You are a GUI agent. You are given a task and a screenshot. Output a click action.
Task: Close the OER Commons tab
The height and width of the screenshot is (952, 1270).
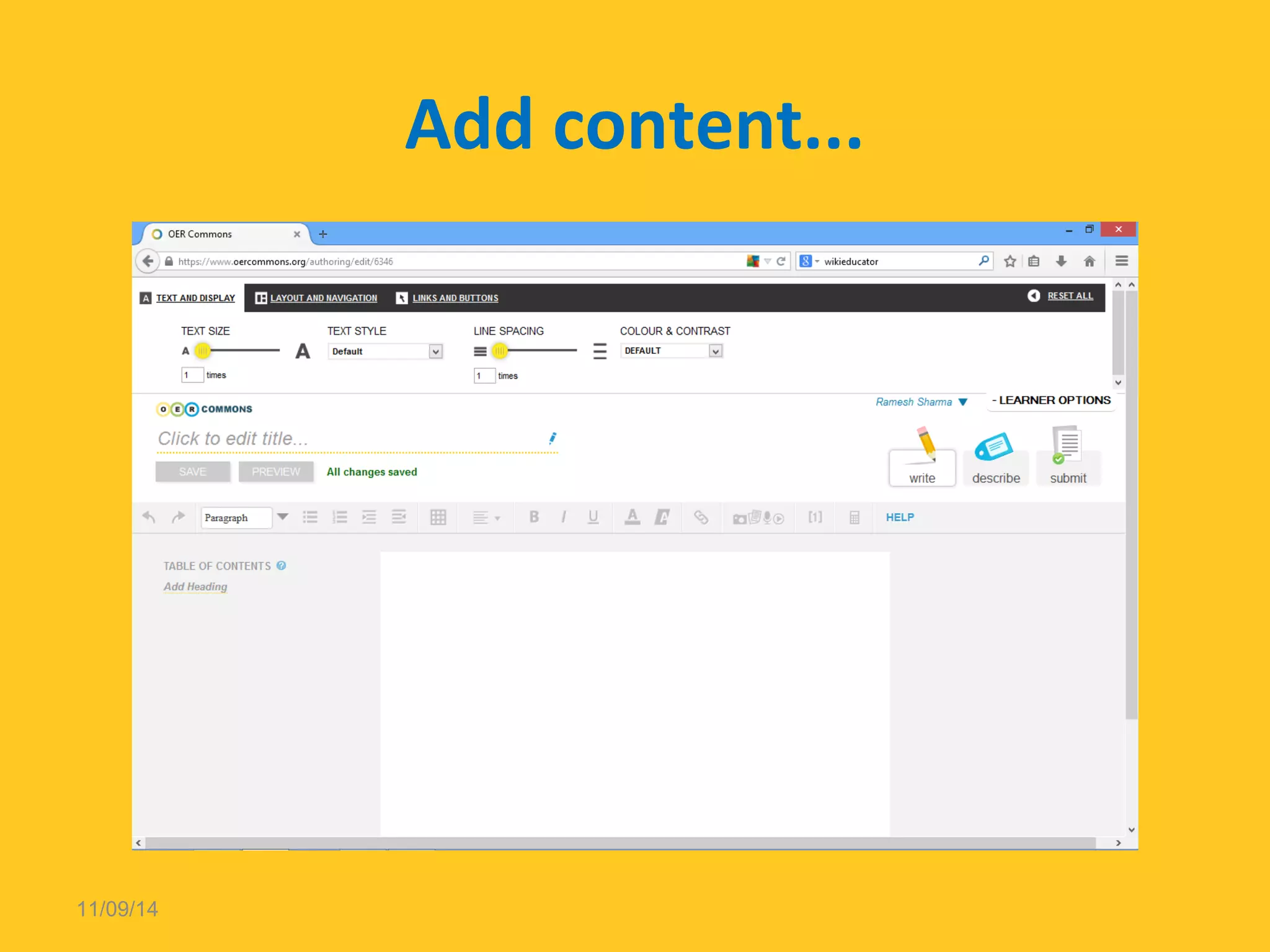pos(297,234)
